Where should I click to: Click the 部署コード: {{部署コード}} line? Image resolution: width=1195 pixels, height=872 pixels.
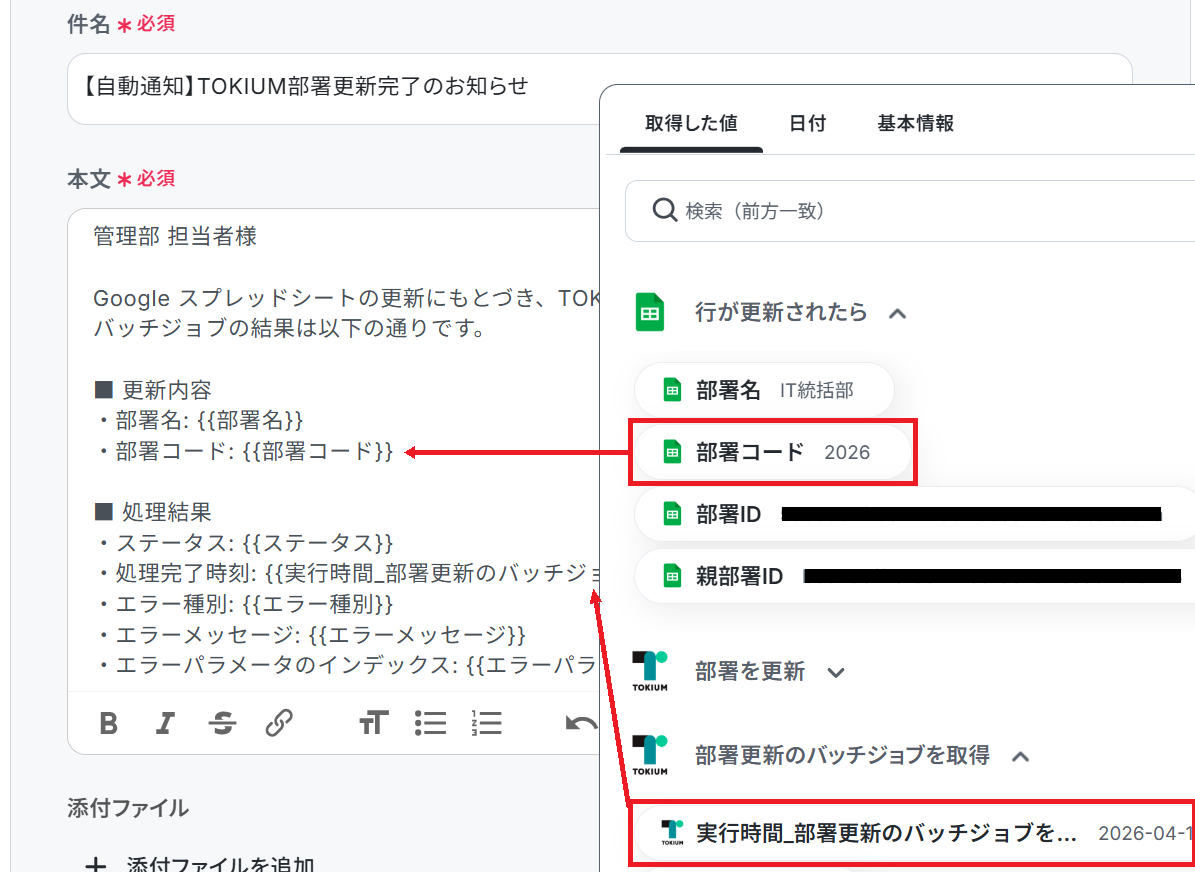pyautogui.click(x=244, y=451)
